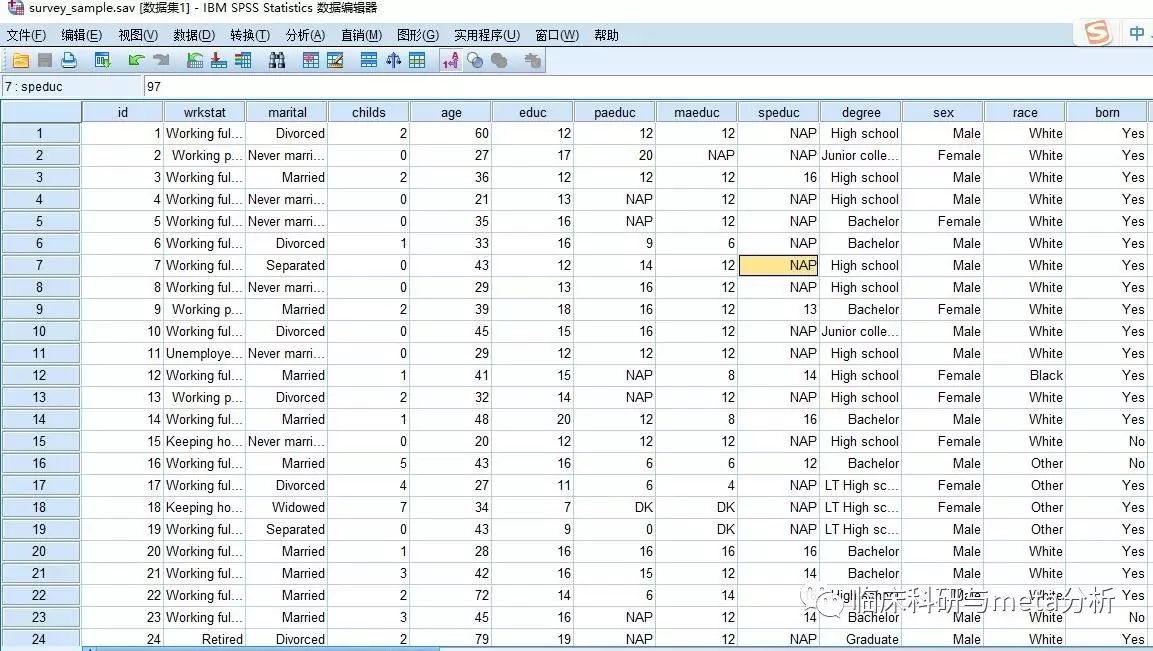The image size is (1153, 651).
Task: Open the 数据(D) menu
Action: [194, 35]
